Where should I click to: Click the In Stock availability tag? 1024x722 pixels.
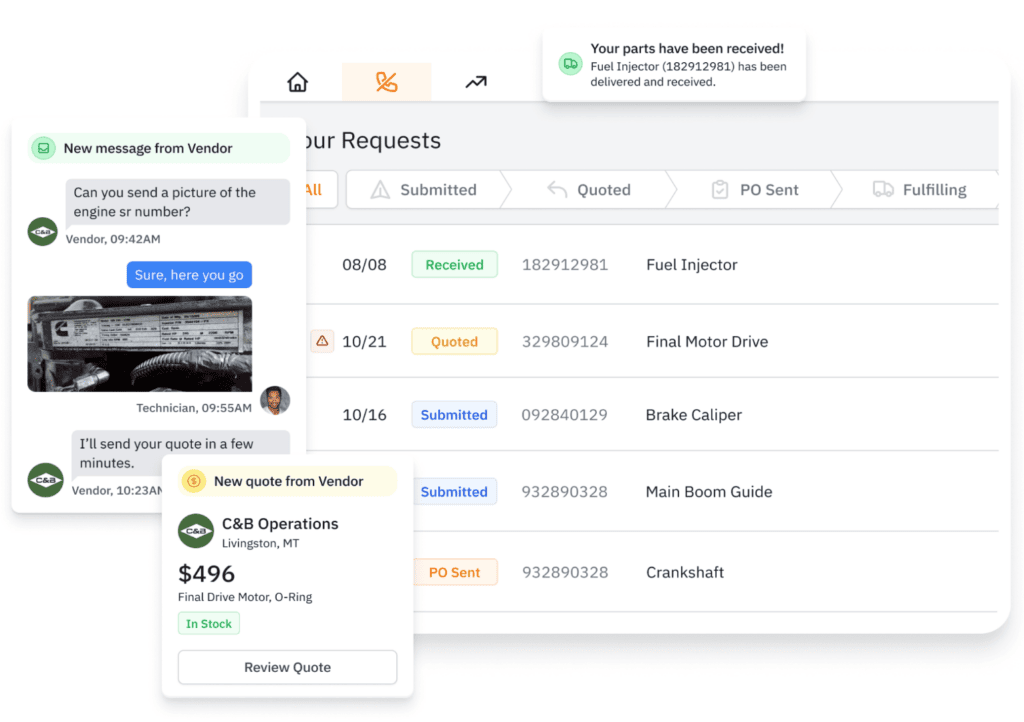[x=209, y=624]
